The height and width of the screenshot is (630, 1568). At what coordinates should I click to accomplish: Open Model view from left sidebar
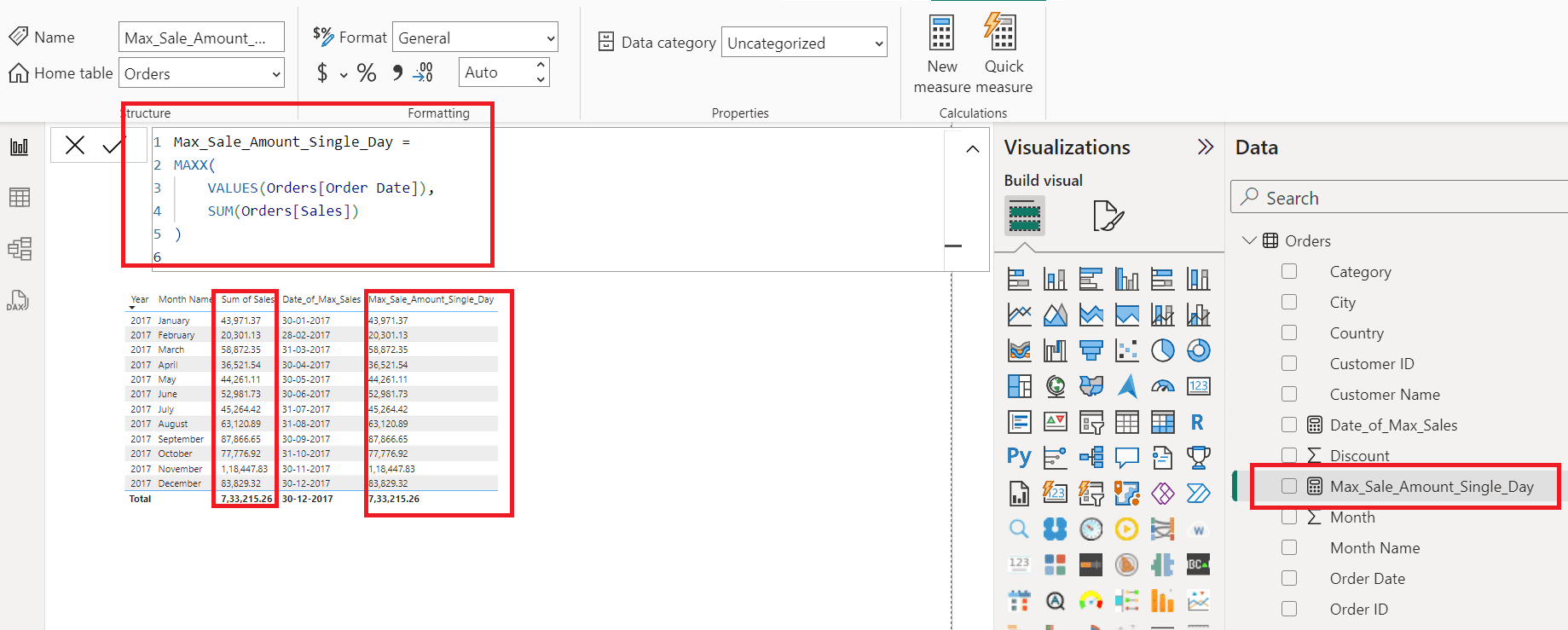pyautogui.click(x=19, y=249)
